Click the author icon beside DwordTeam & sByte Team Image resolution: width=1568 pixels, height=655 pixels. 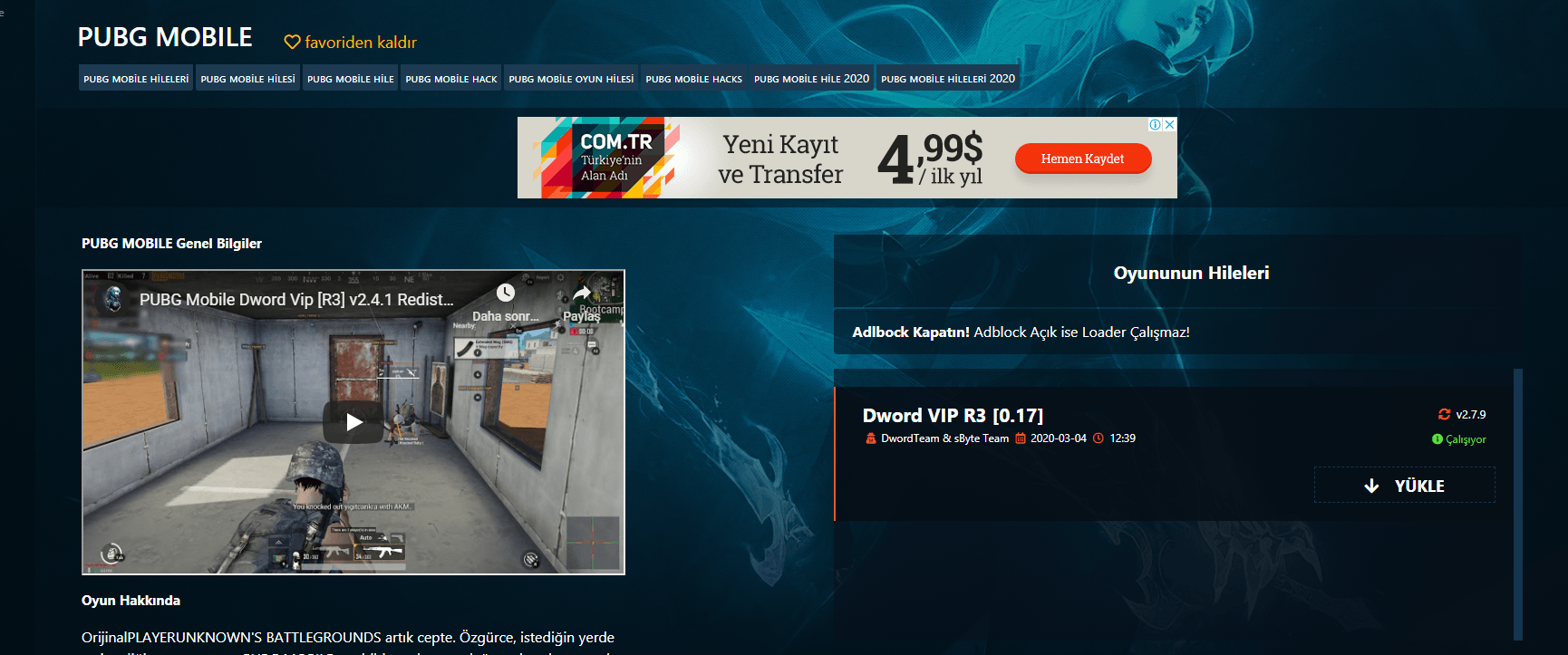[871, 438]
